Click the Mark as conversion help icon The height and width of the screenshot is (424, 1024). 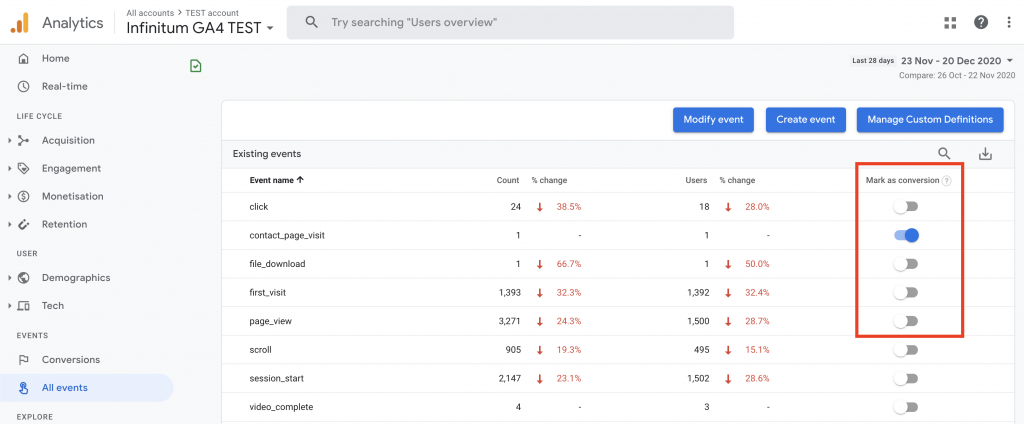click(x=946, y=181)
